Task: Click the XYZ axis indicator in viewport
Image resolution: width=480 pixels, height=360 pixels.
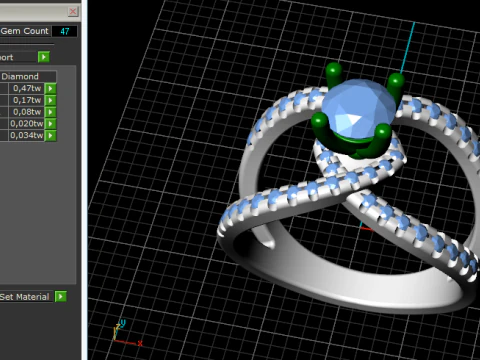Action: pyautogui.click(x=128, y=333)
